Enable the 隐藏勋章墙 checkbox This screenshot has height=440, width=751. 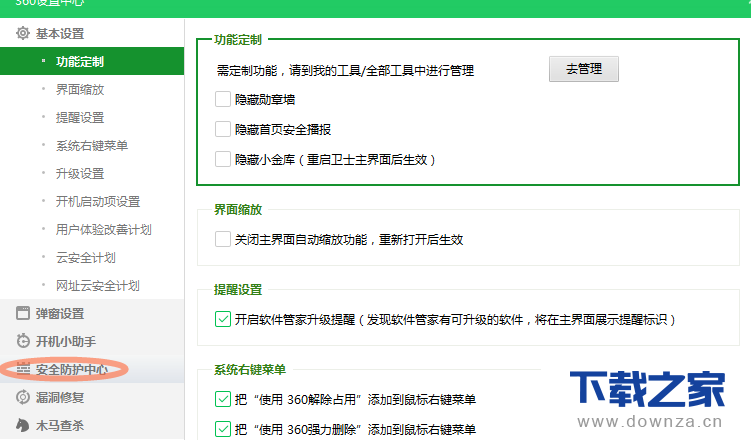tap(223, 99)
